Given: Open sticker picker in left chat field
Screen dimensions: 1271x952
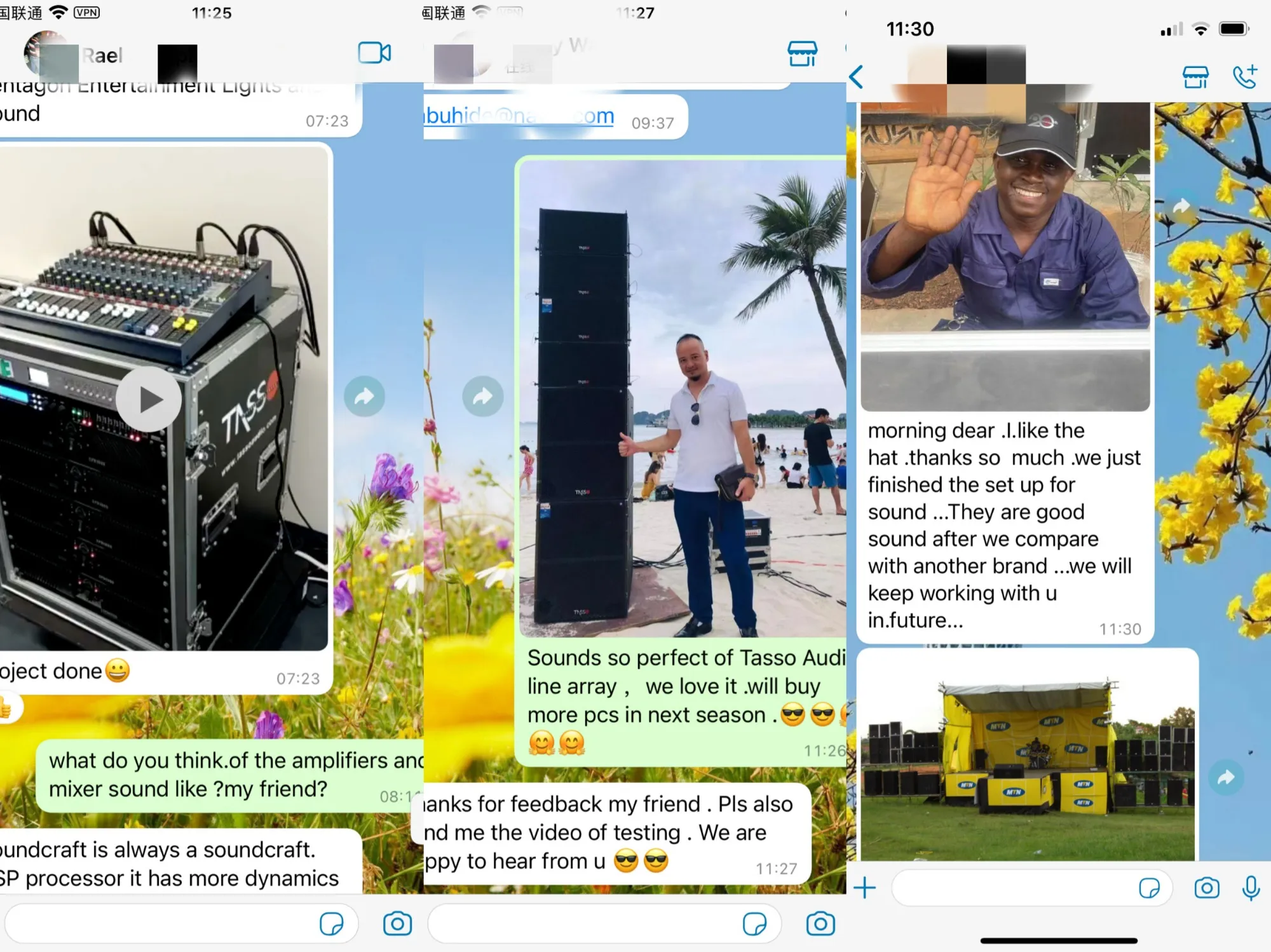Looking at the screenshot, I should coord(331,923).
